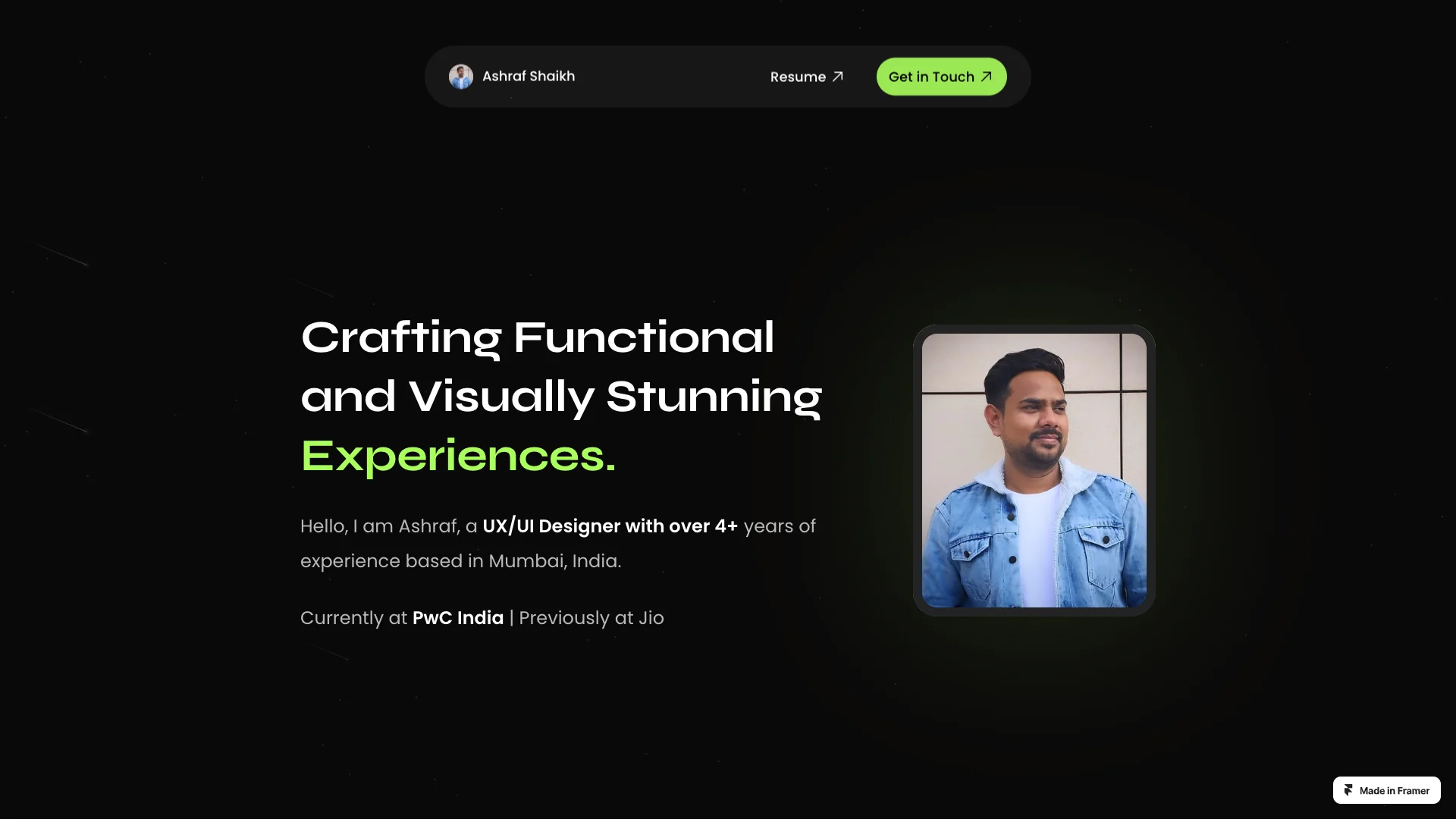Click the Framer logo icon in the badge

[1348, 790]
